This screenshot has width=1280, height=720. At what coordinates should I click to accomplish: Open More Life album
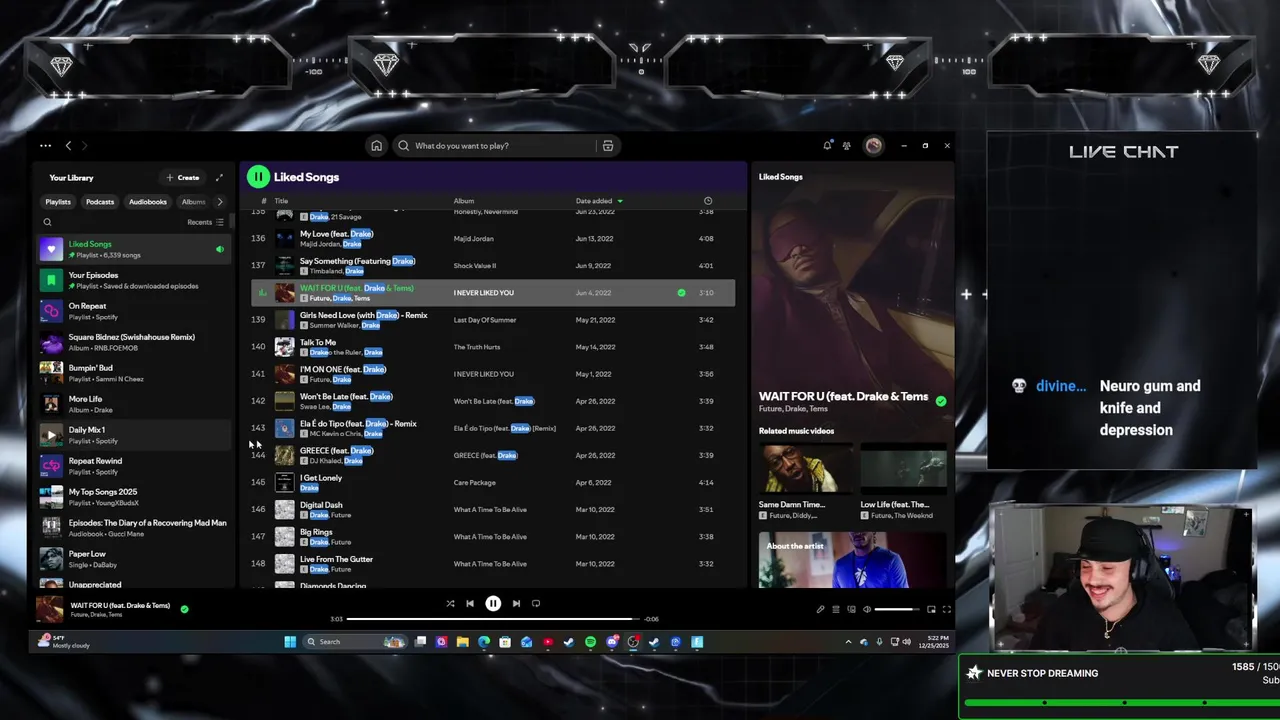pos(134,404)
